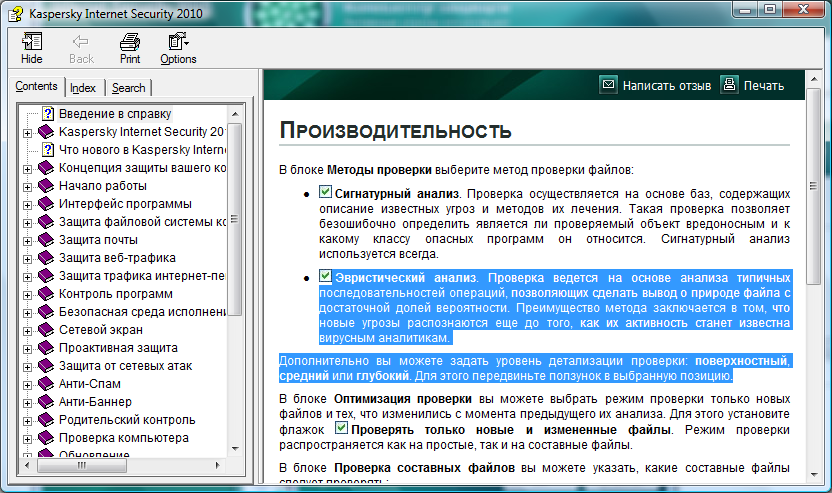
Task: Switch to the Search tab
Action: (128, 88)
